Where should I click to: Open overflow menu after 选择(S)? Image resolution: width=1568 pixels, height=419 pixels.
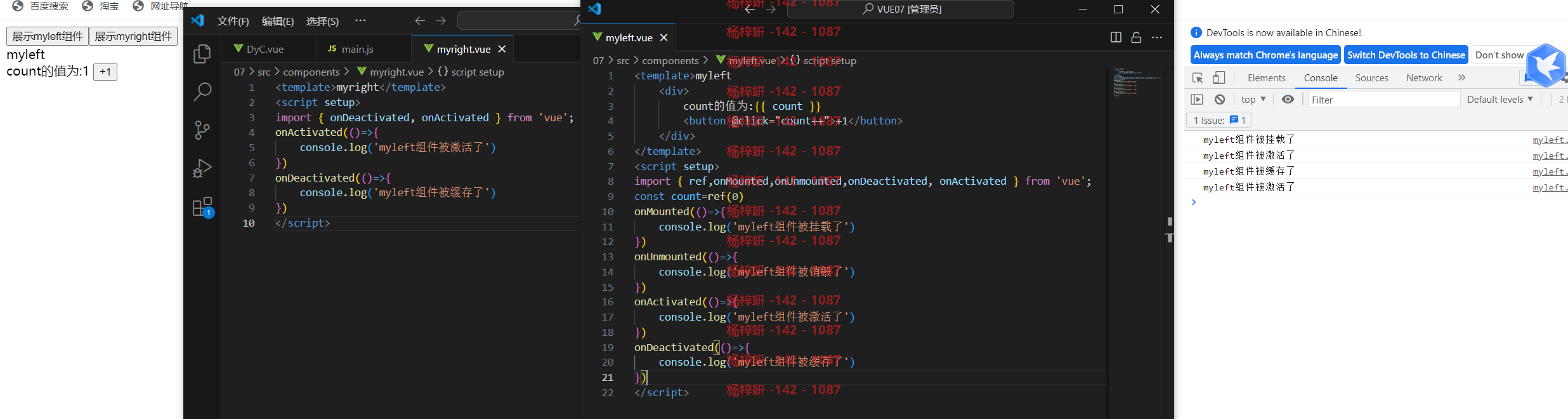pyautogui.click(x=360, y=20)
